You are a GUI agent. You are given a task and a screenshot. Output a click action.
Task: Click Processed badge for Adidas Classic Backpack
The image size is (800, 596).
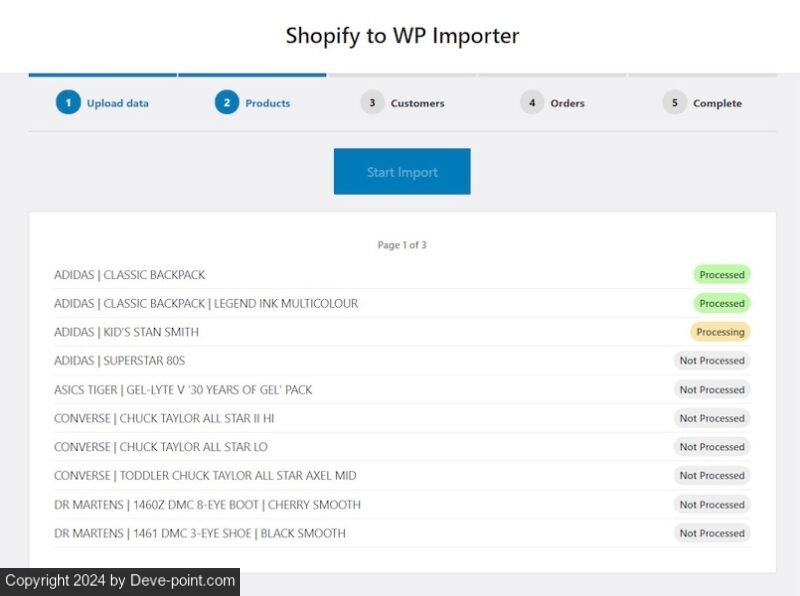[721, 275]
